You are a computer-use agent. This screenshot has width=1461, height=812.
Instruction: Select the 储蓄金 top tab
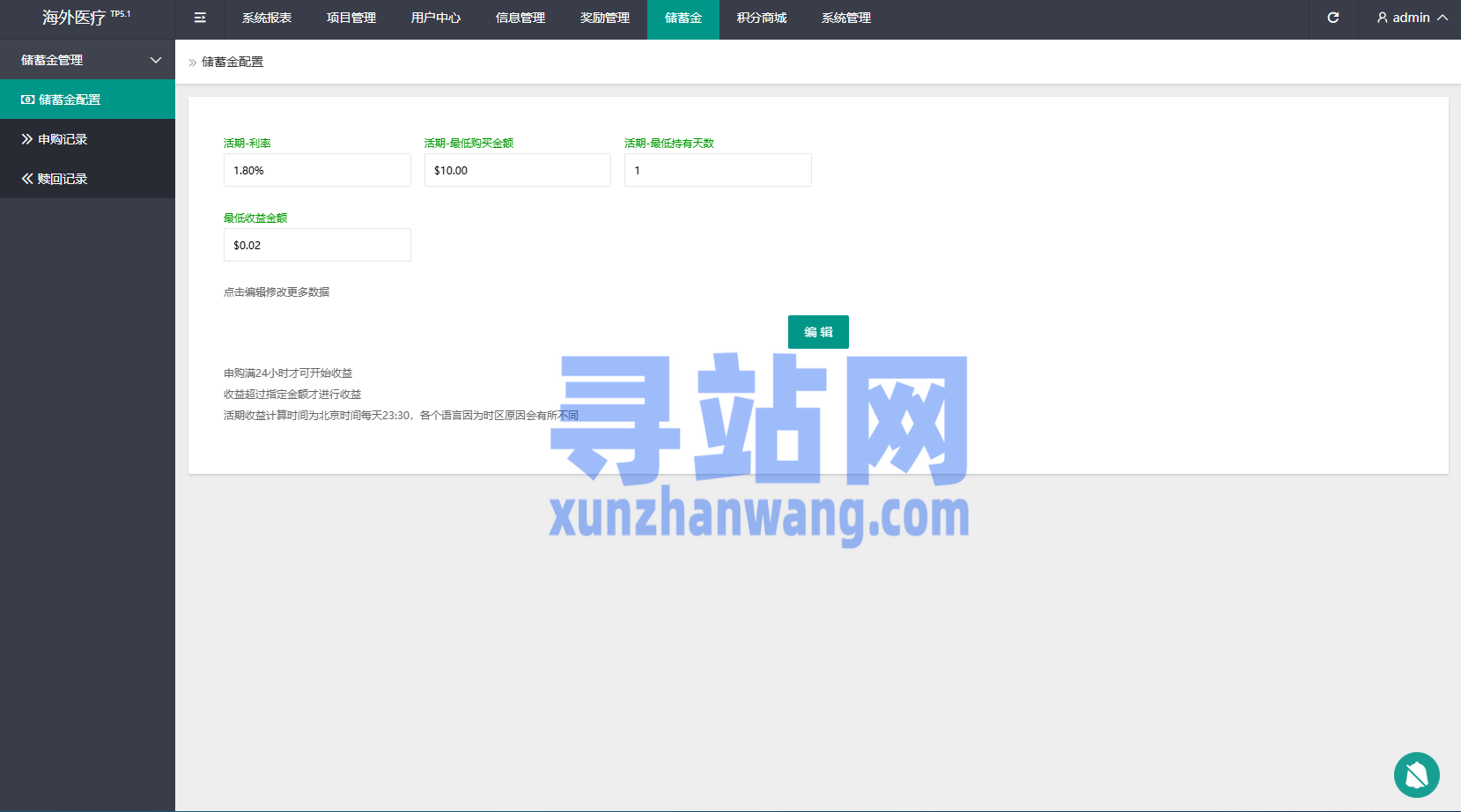683,18
